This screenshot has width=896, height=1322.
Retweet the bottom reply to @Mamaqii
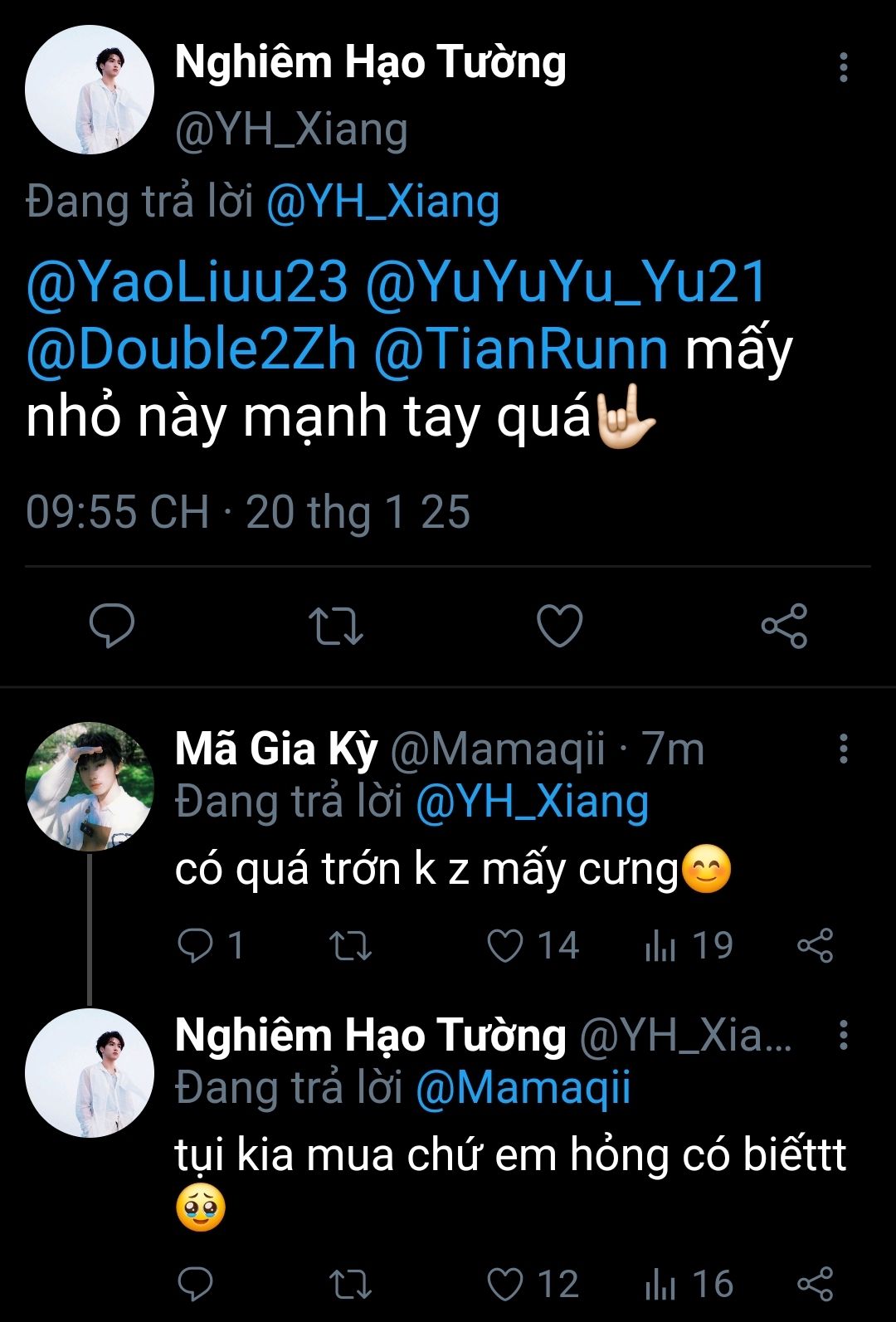coord(350,1285)
